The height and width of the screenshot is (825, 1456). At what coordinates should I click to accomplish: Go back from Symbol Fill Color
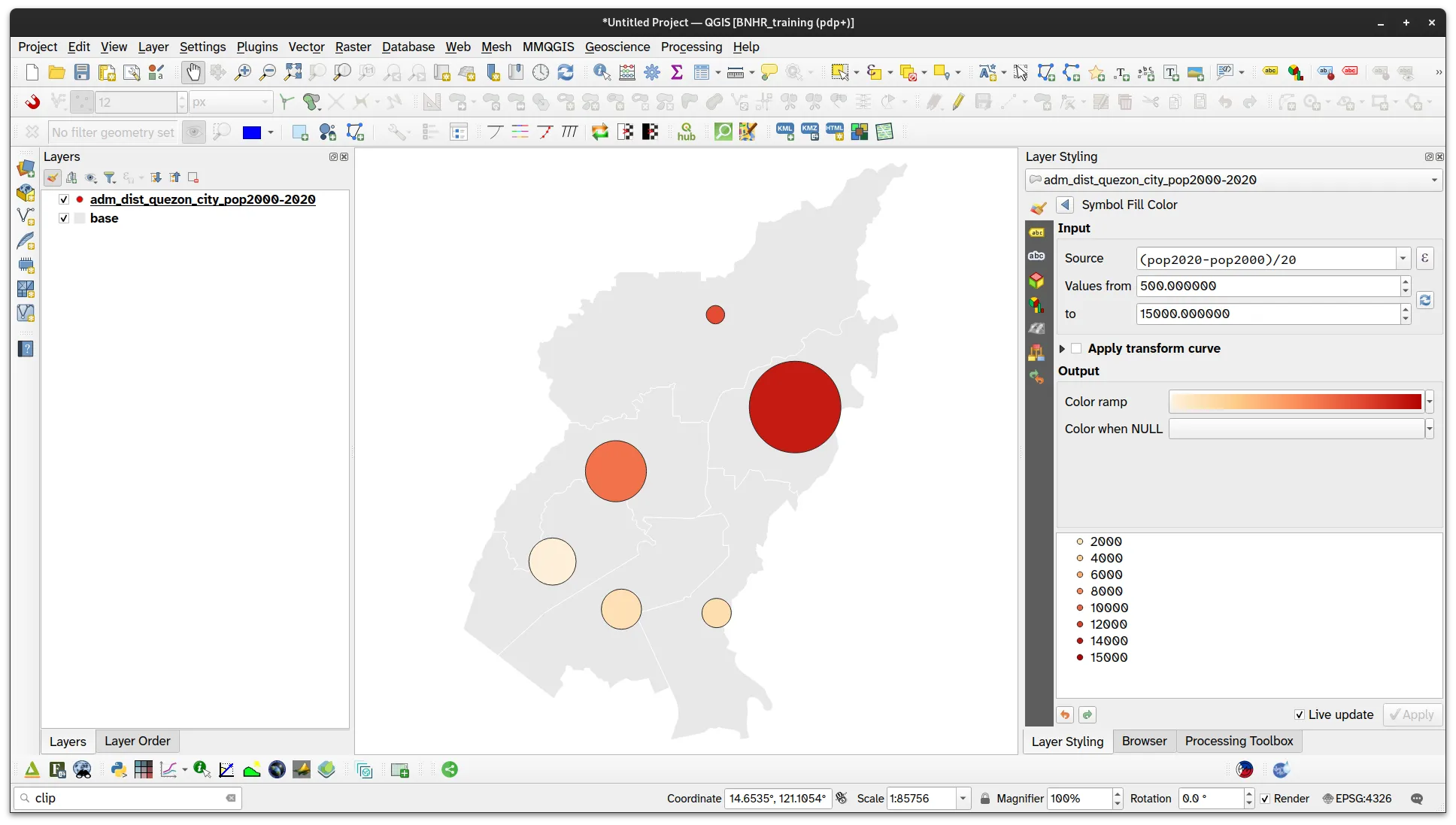point(1064,205)
